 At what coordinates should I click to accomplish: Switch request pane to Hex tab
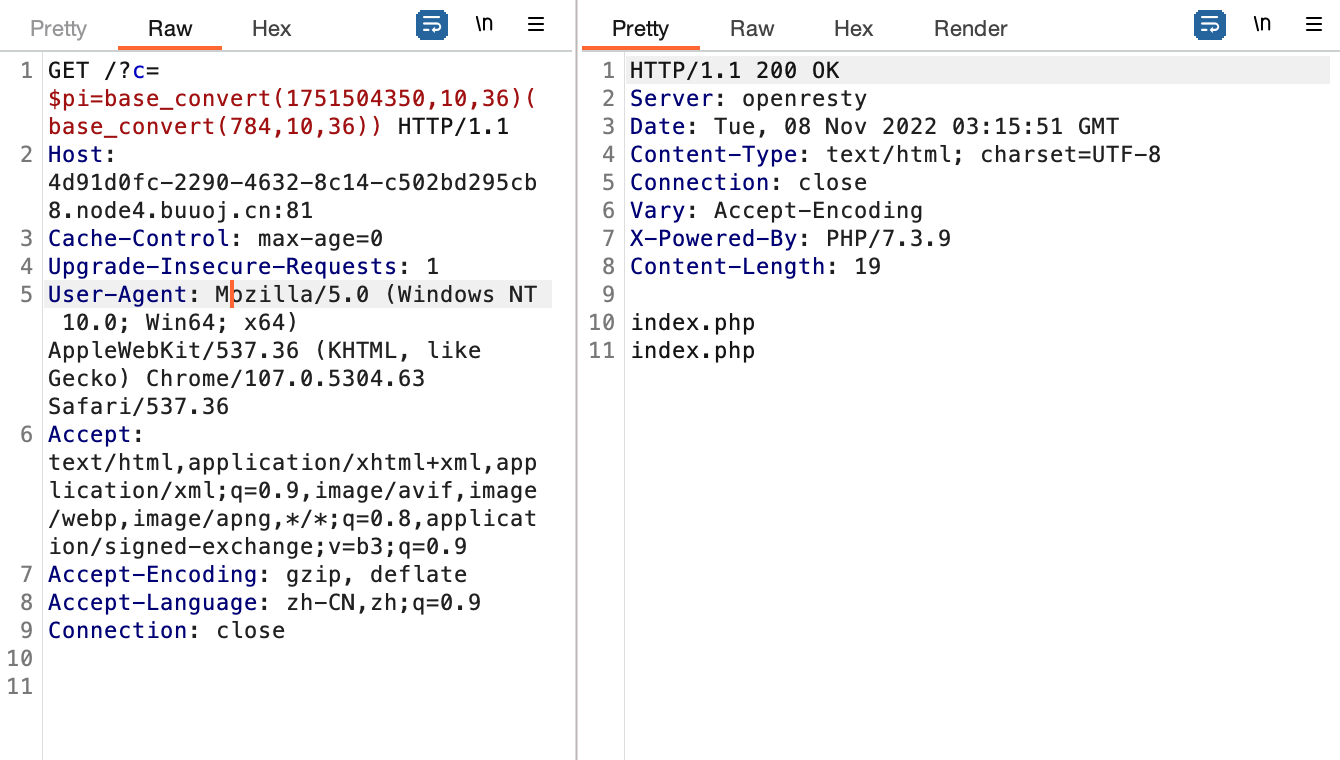271,28
